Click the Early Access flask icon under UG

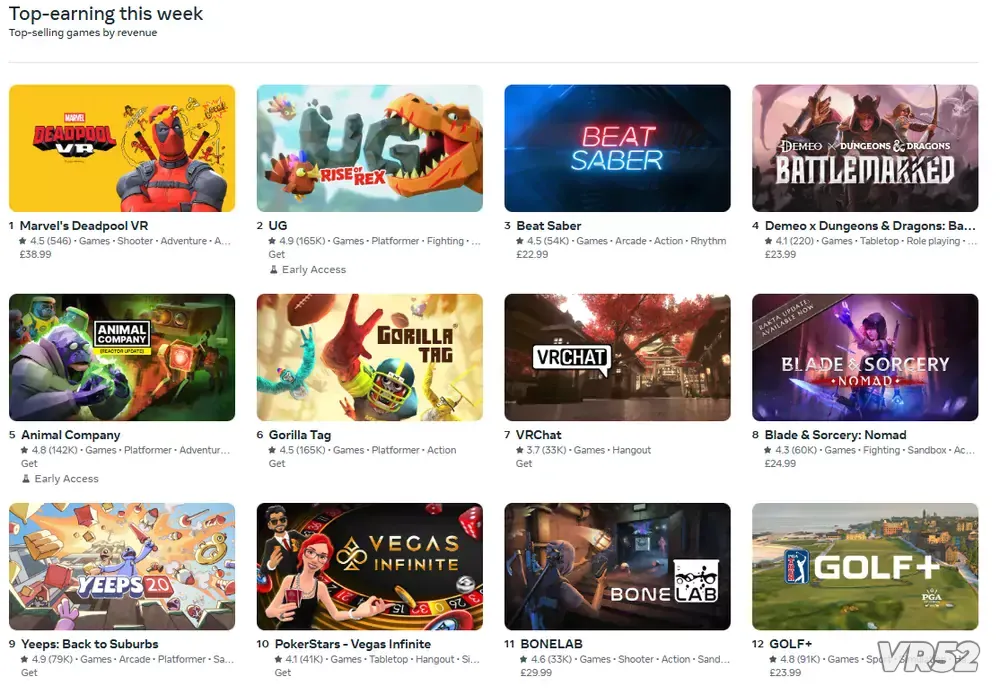tap(274, 270)
